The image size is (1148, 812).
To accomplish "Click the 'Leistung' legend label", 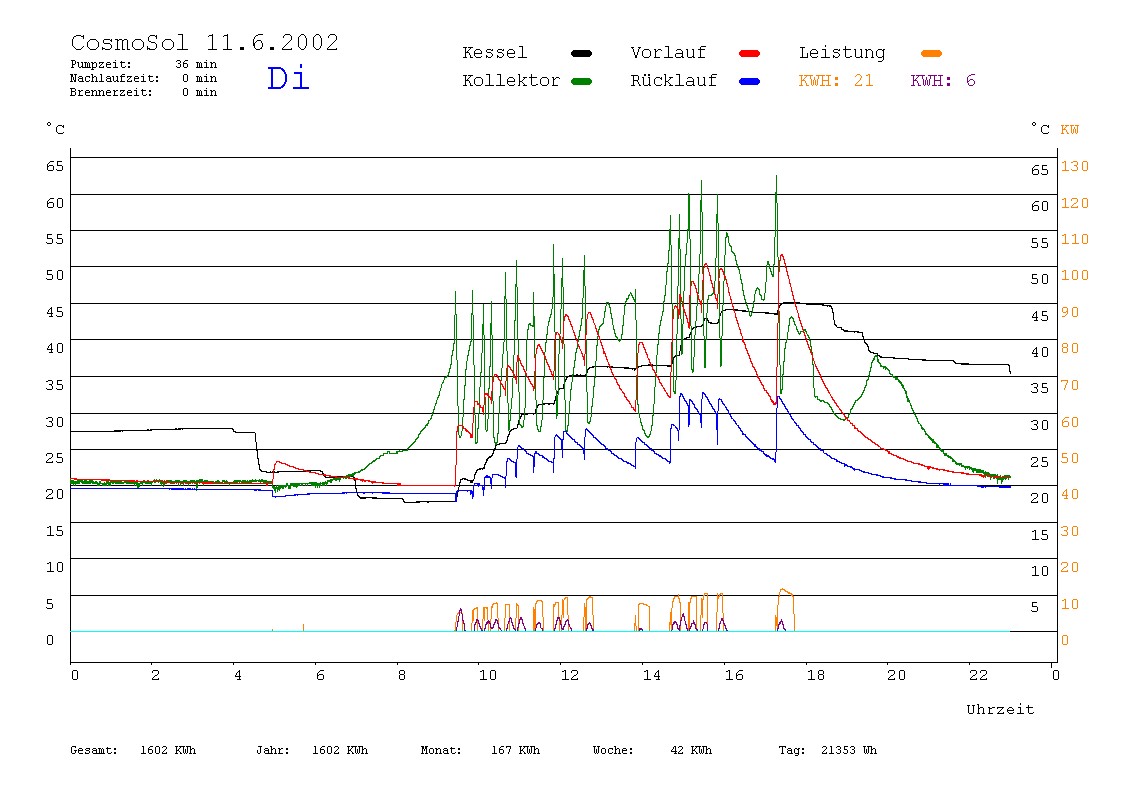I will click(x=842, y=53).
